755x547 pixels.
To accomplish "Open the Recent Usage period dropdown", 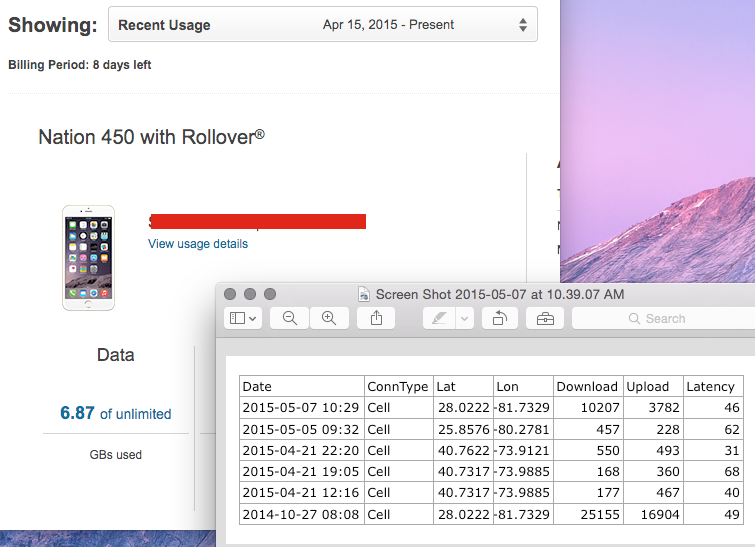I will click(323, 25).
